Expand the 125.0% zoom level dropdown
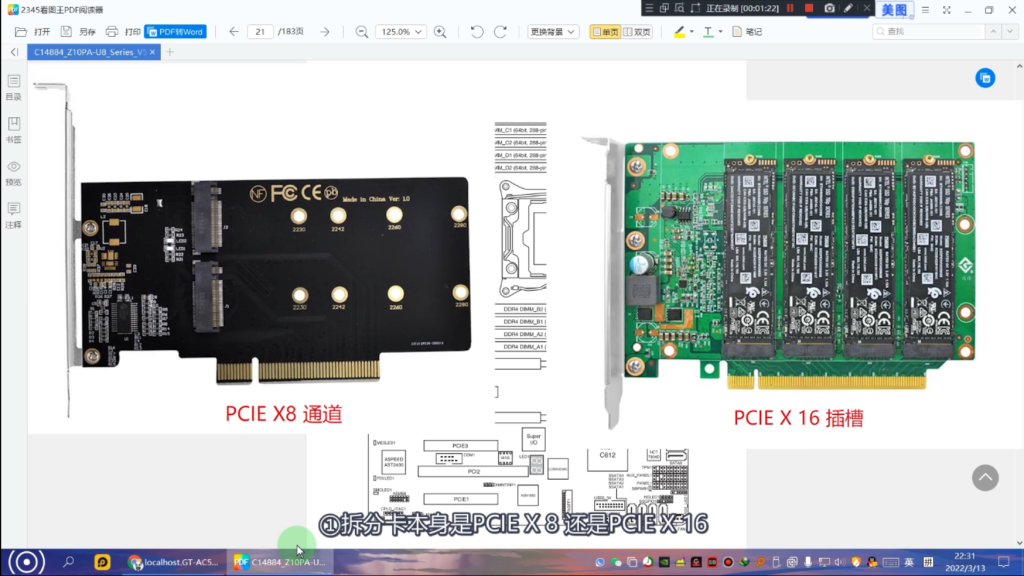 400,32
